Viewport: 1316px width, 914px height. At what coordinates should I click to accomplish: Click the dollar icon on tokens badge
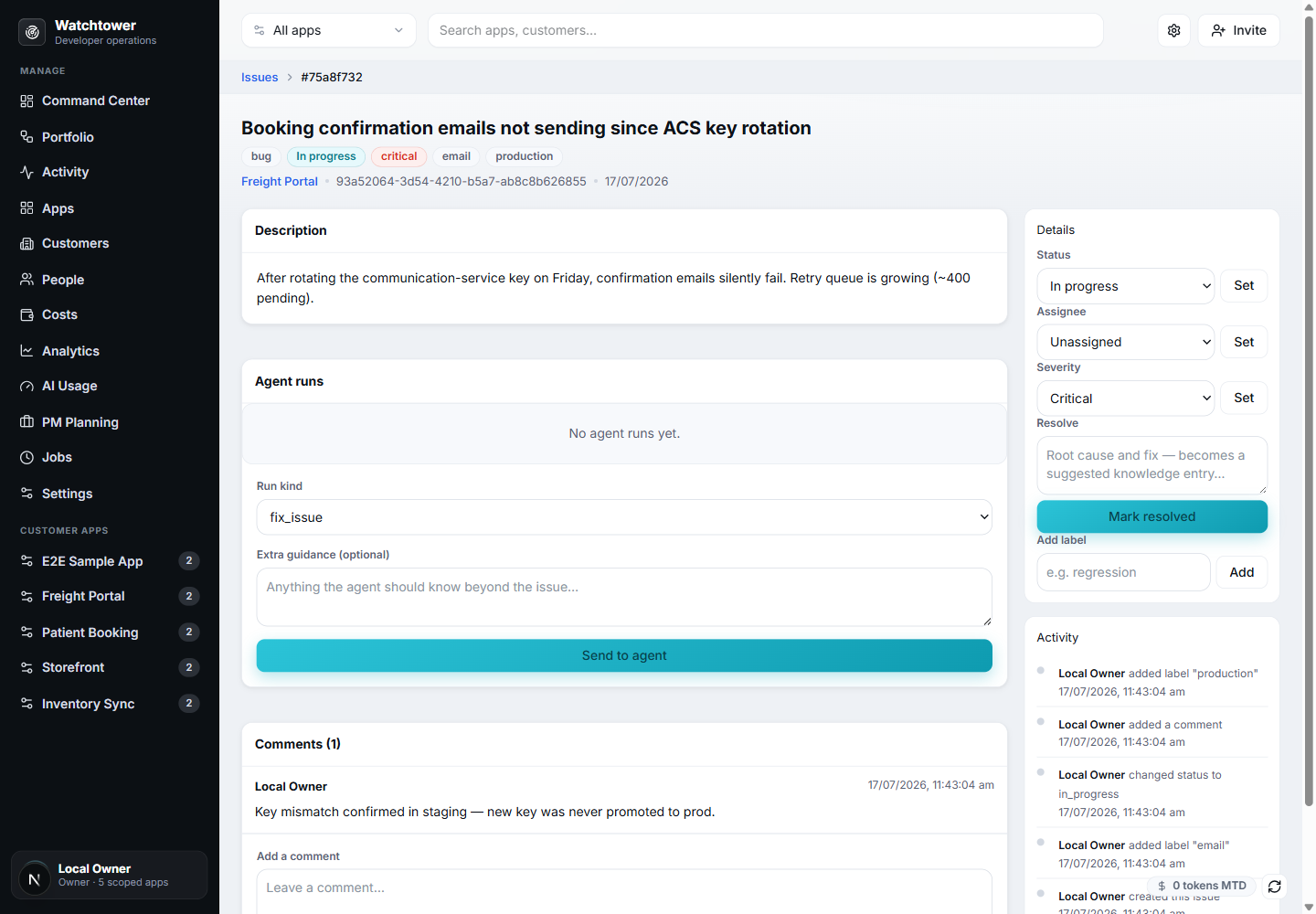(x=1162, y=886)
